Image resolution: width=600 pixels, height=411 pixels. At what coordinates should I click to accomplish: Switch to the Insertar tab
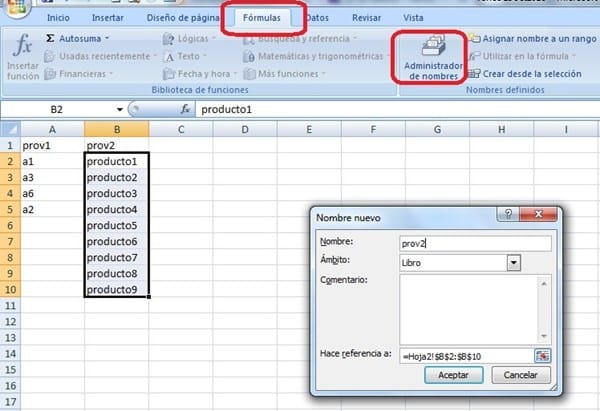pos(108,18)
